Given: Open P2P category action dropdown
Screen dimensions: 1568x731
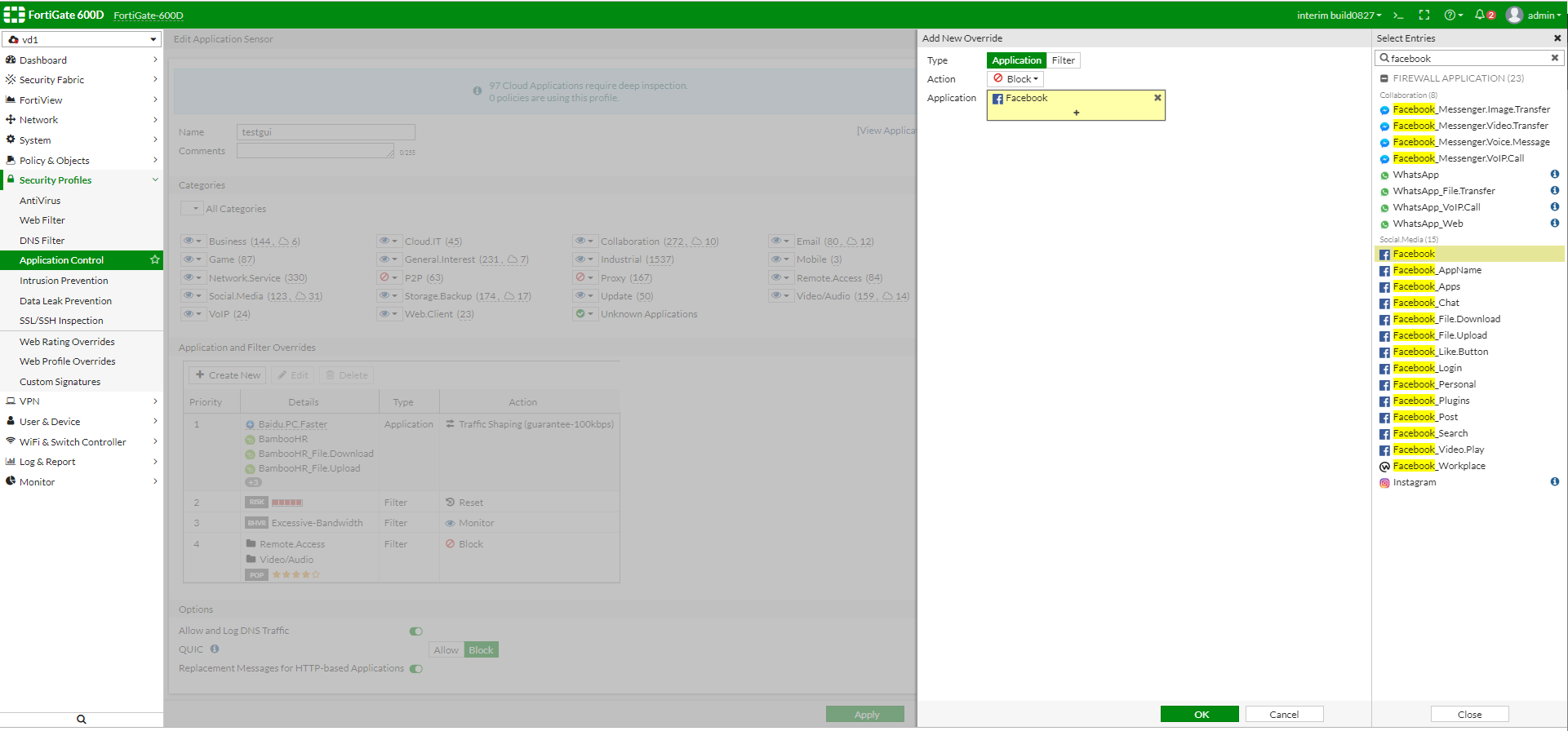Looking at the screenshot, I should (x=389, y=277).
